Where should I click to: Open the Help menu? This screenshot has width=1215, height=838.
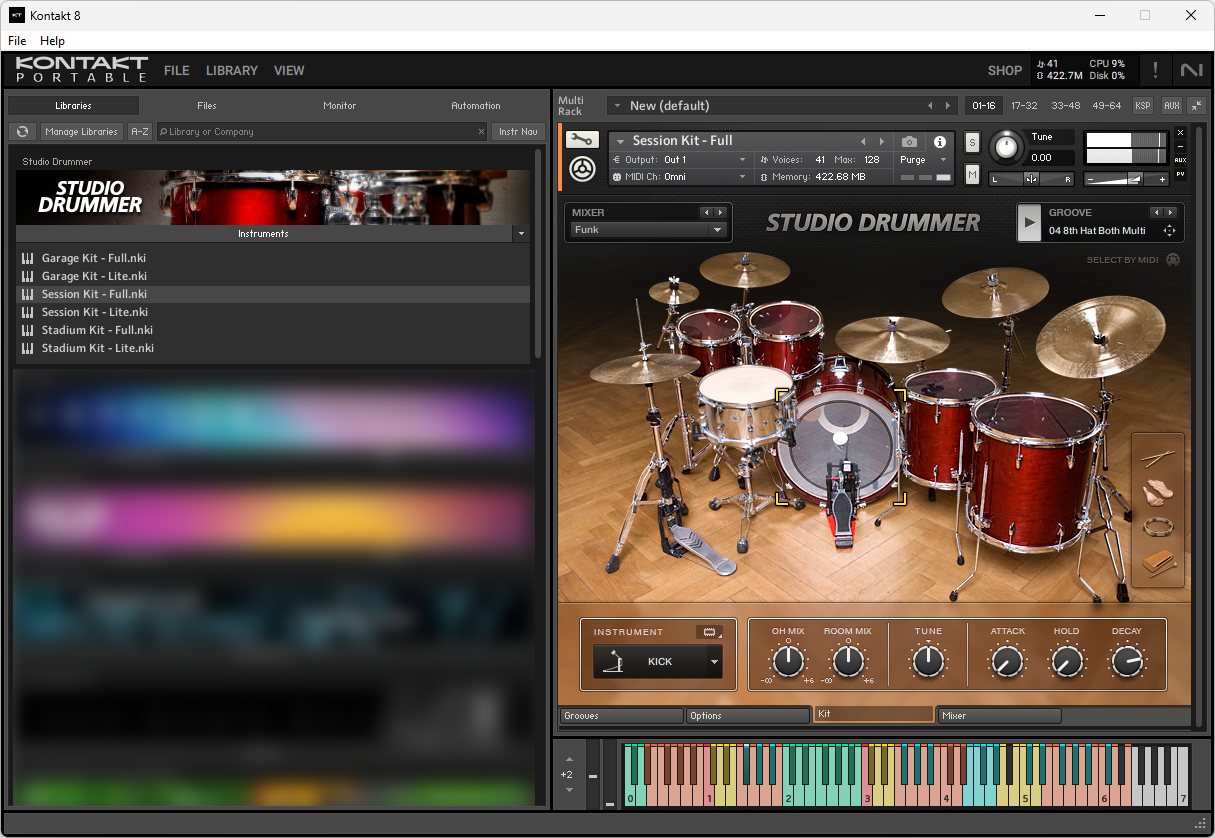pos(52,41)
